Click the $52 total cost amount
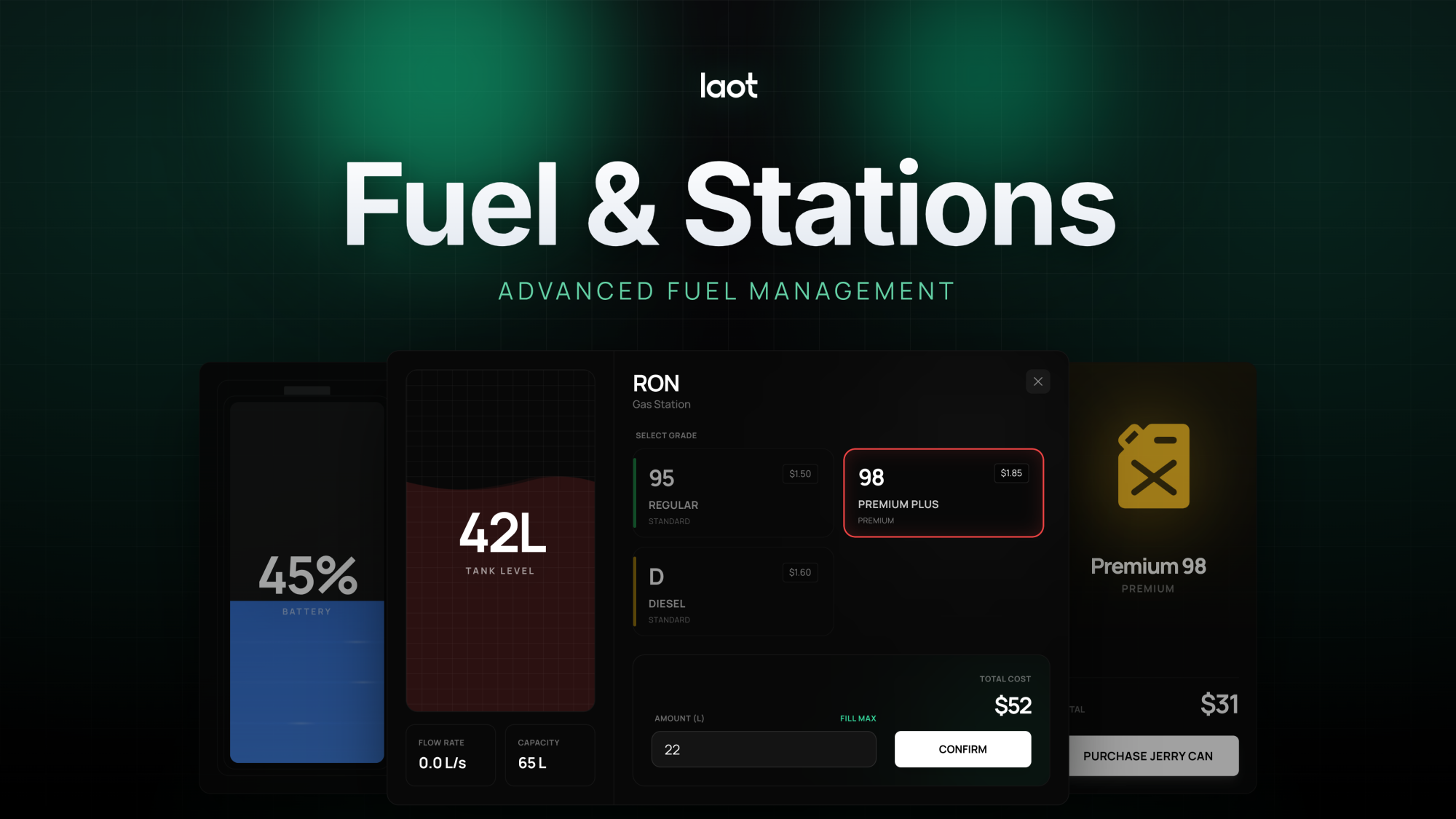 [x=1013, y=705]
